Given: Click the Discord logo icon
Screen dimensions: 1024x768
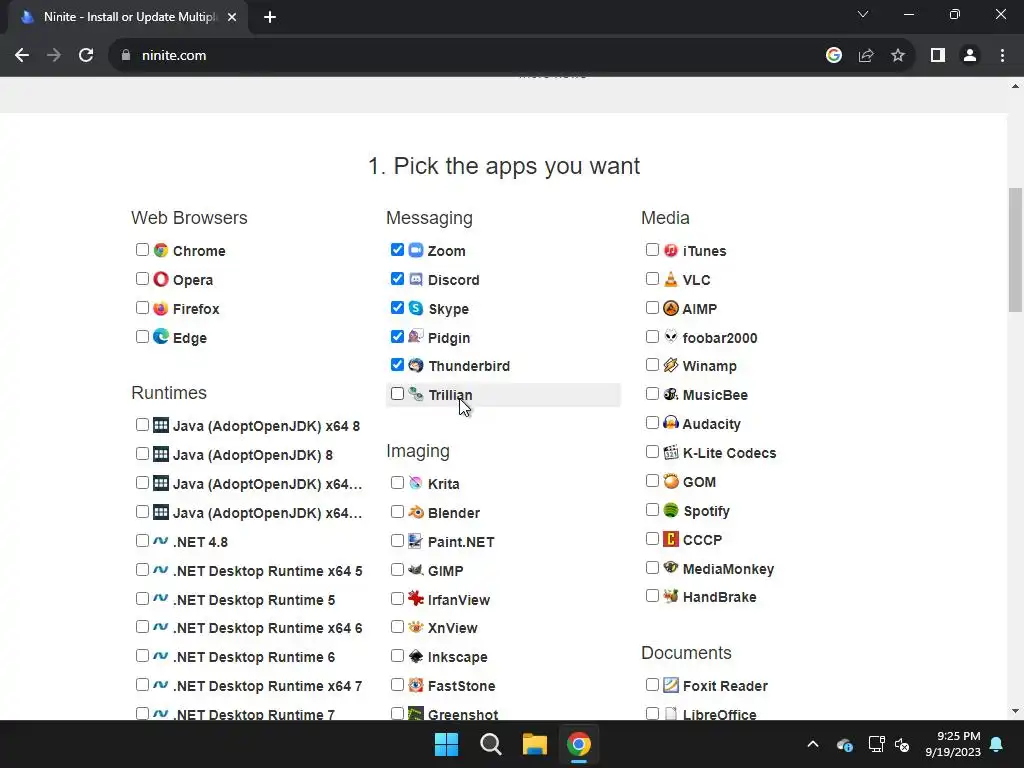Looking at the screenshot, I should pyautogui.click(x=416, y=279).
